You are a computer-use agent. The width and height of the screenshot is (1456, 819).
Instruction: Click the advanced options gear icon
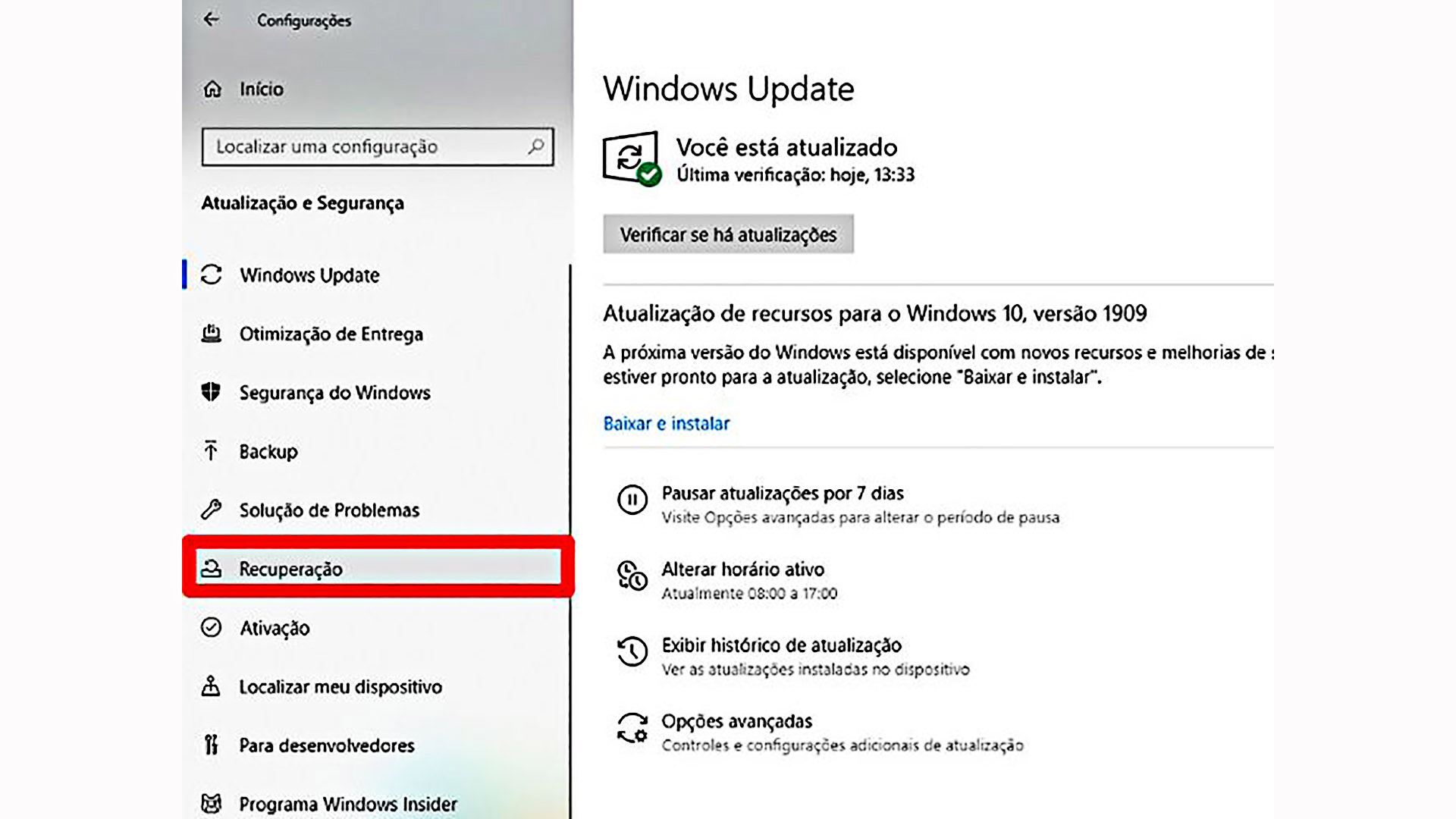[x=632, y=727]
